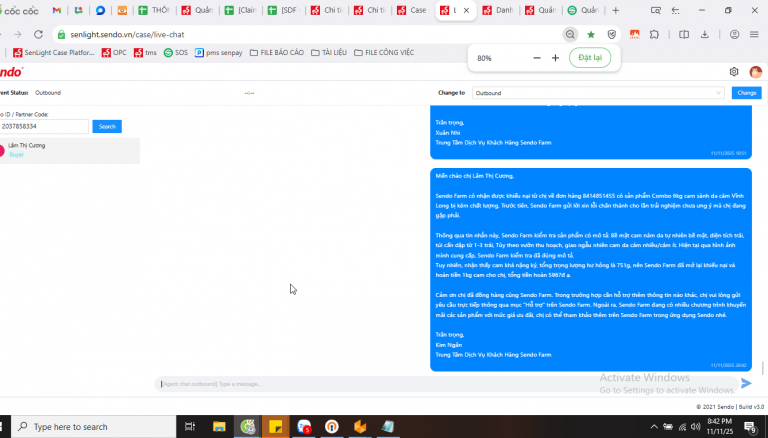Open the shield protection icon
This screenshot has height=438, width=768.
pyautogui.click(x=612, y=34)
